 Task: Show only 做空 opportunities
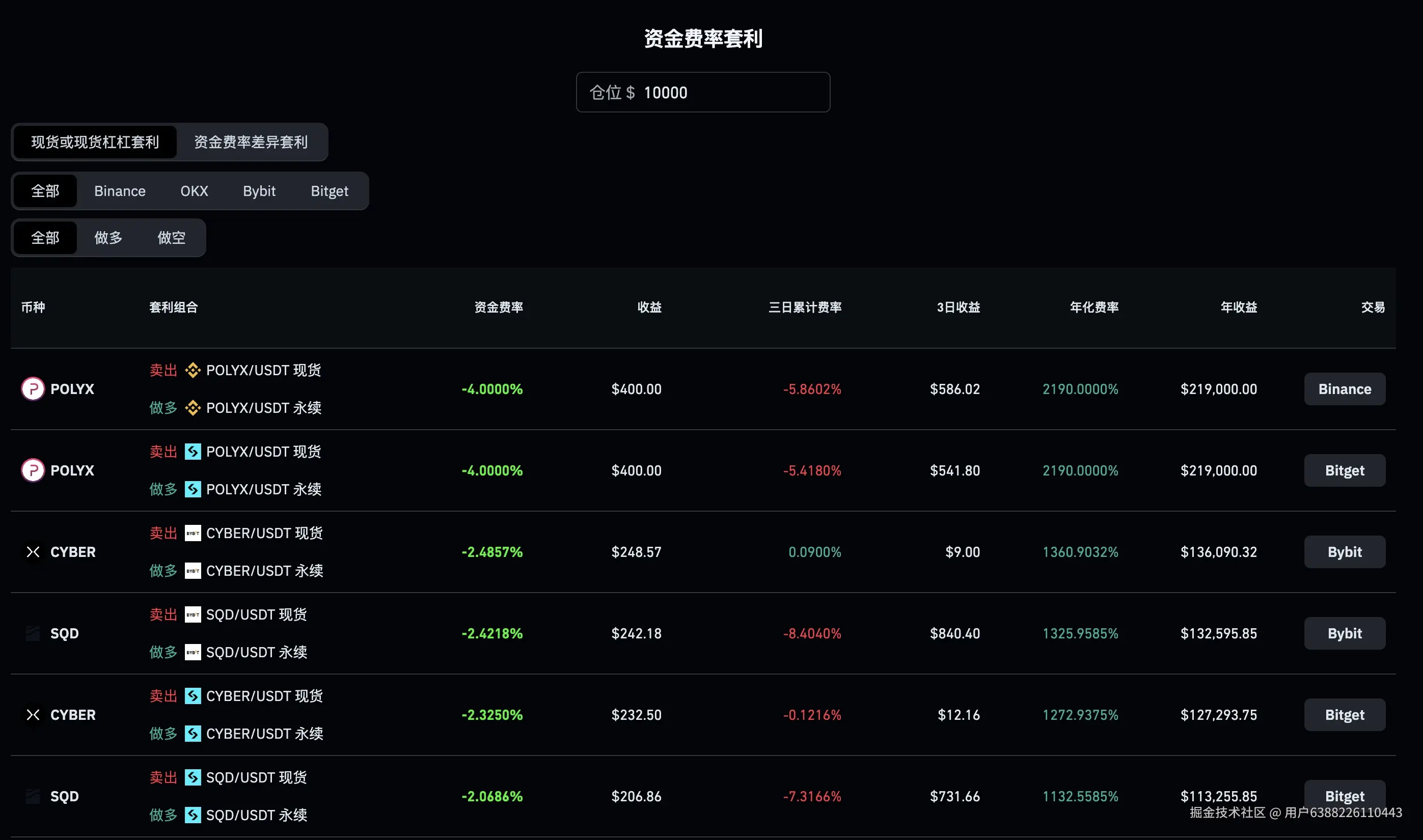point(172,238)
